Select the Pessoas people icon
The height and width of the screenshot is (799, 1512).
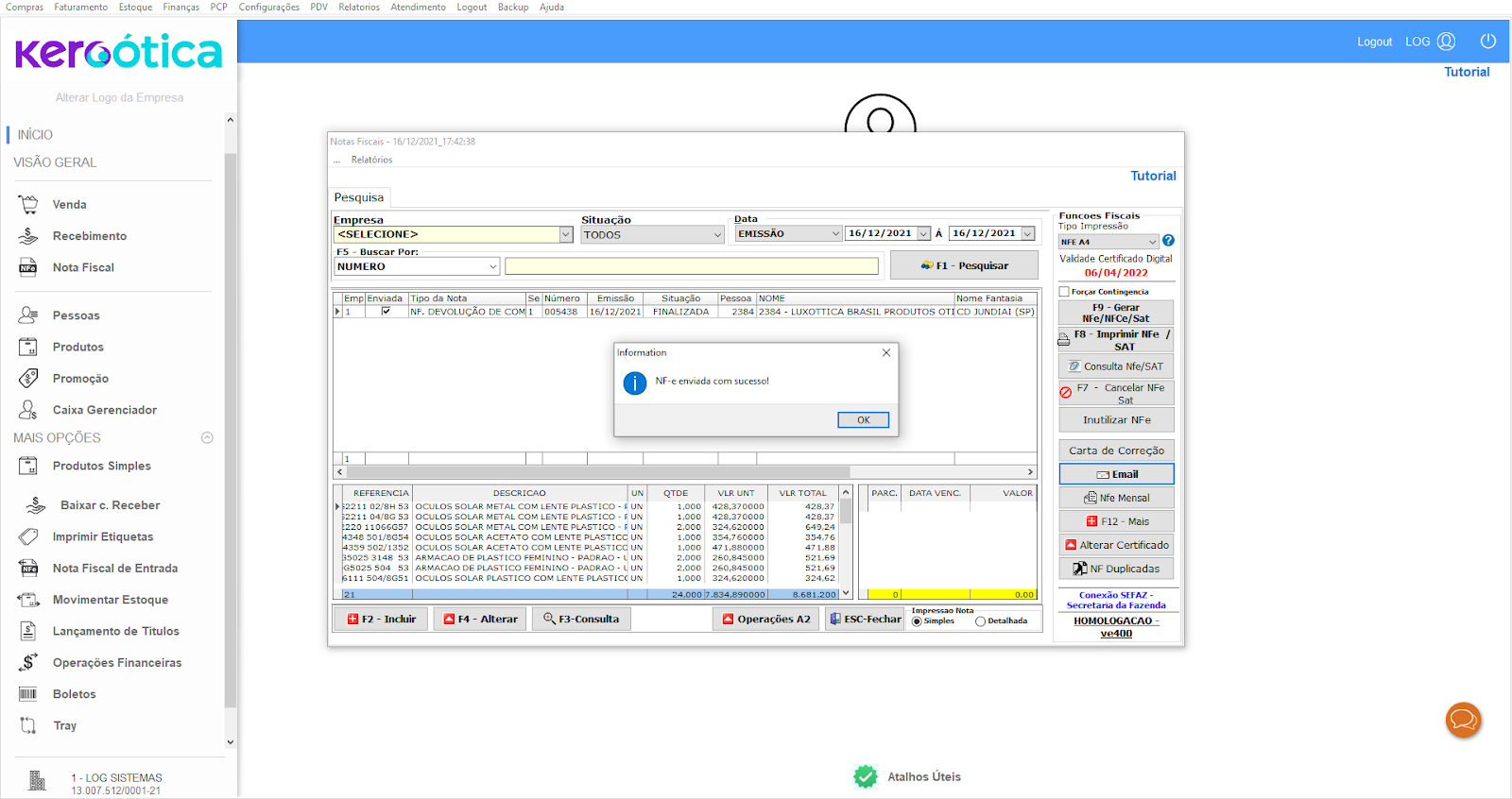pyautogui.click(x=28, y=315)
